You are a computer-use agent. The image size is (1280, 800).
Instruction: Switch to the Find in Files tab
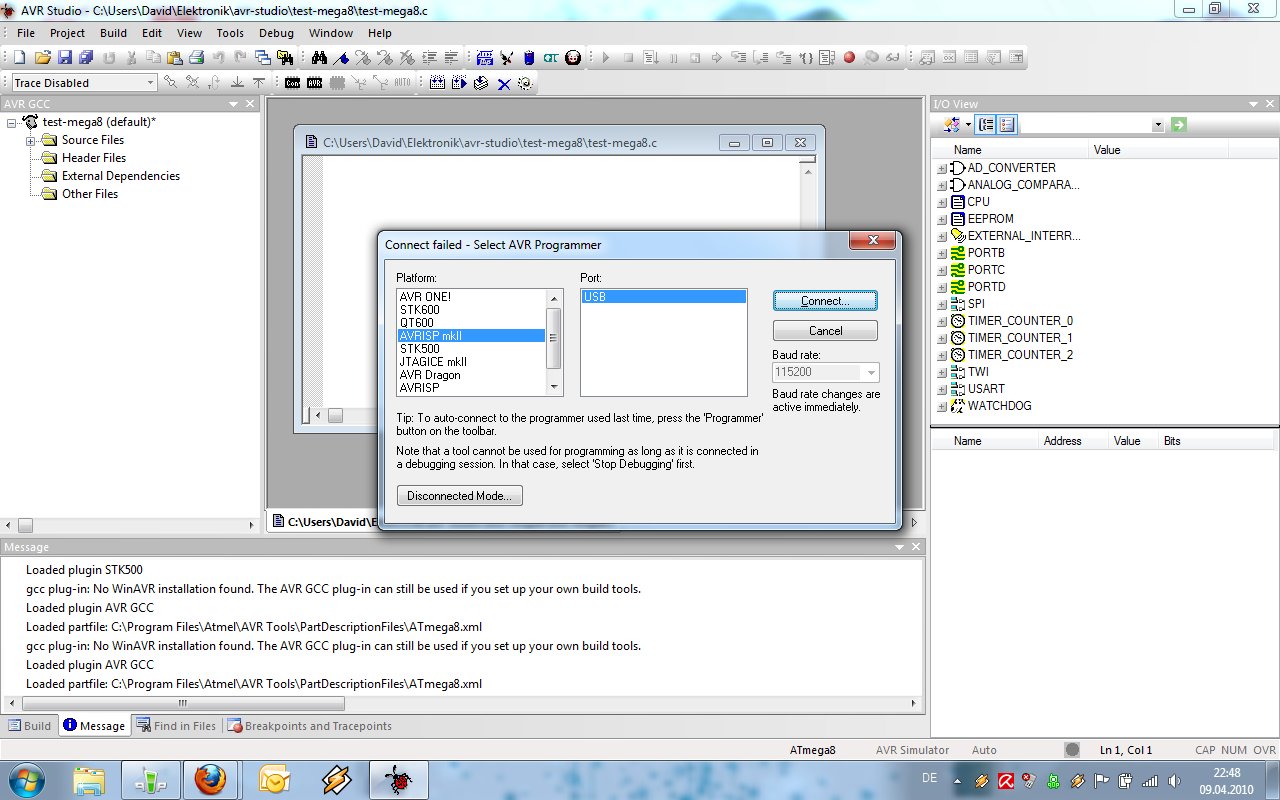176,726
